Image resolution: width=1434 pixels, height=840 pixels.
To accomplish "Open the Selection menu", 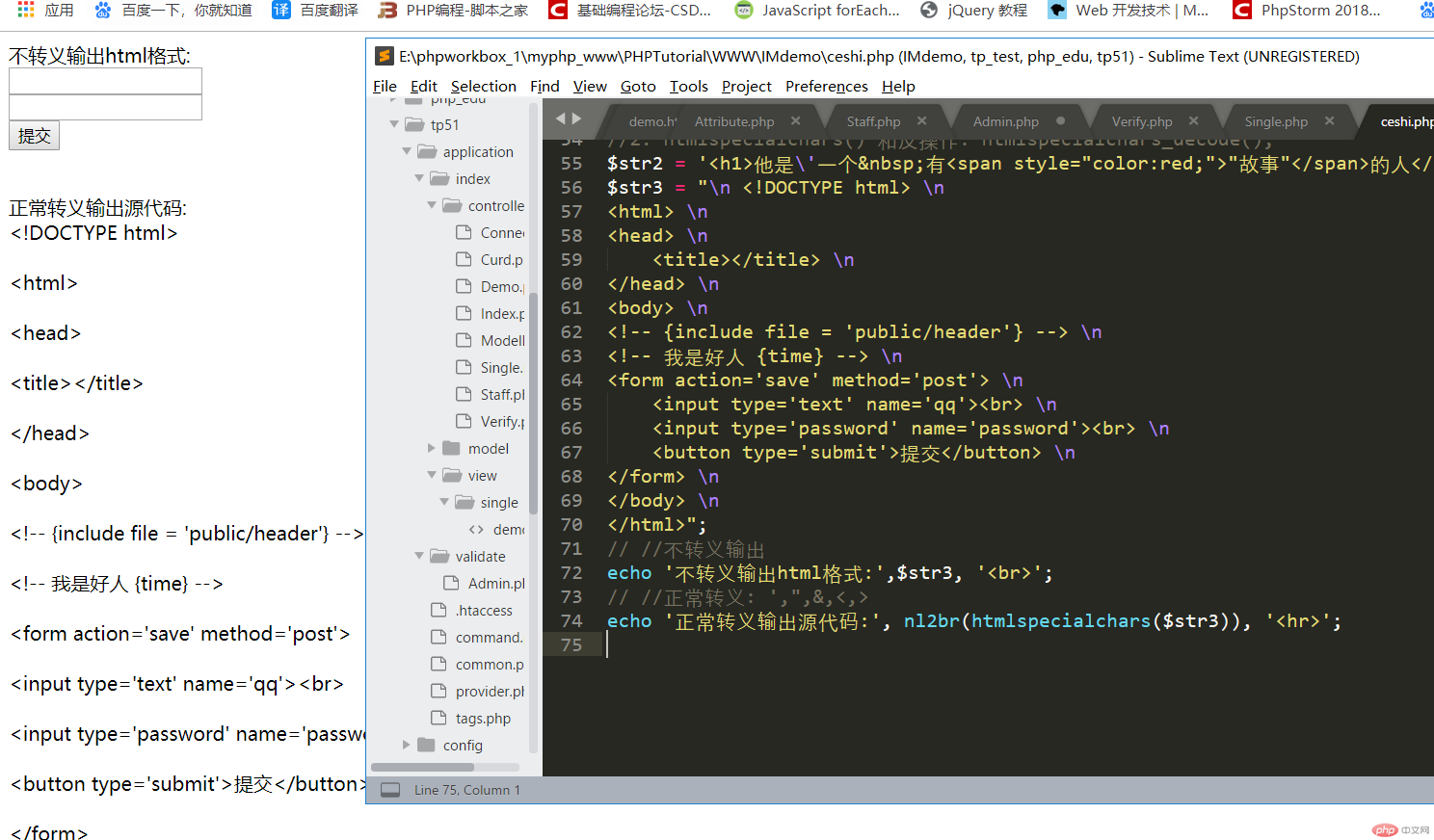I will click(x=483, y=86).
